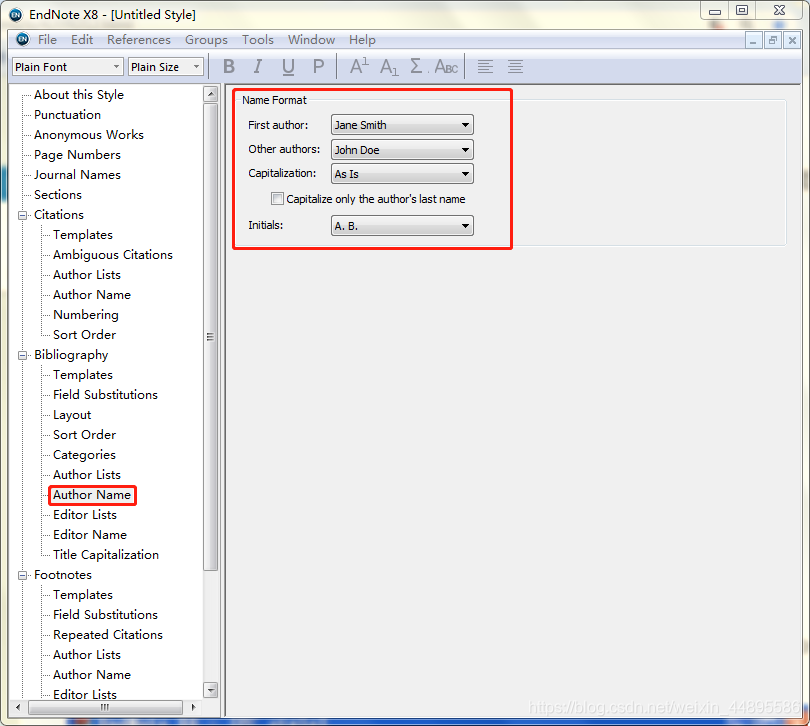
Task: Click tree horizontal scroll right arrow
Action: pos(194,707)
